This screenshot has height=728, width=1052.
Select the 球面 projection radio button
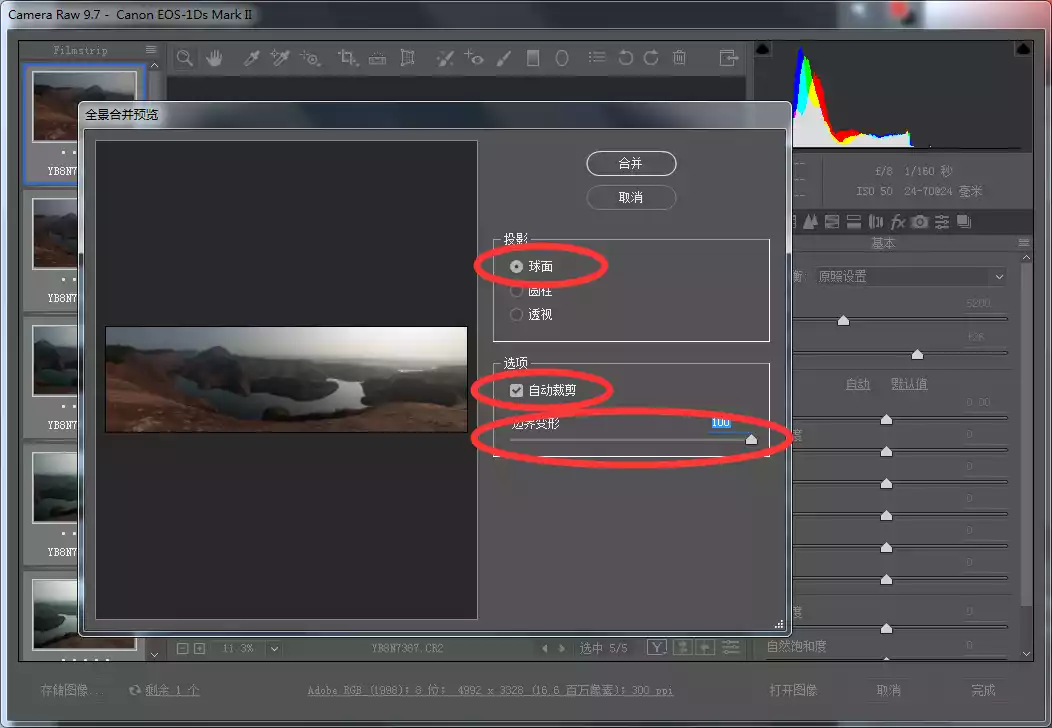(516, 267)
